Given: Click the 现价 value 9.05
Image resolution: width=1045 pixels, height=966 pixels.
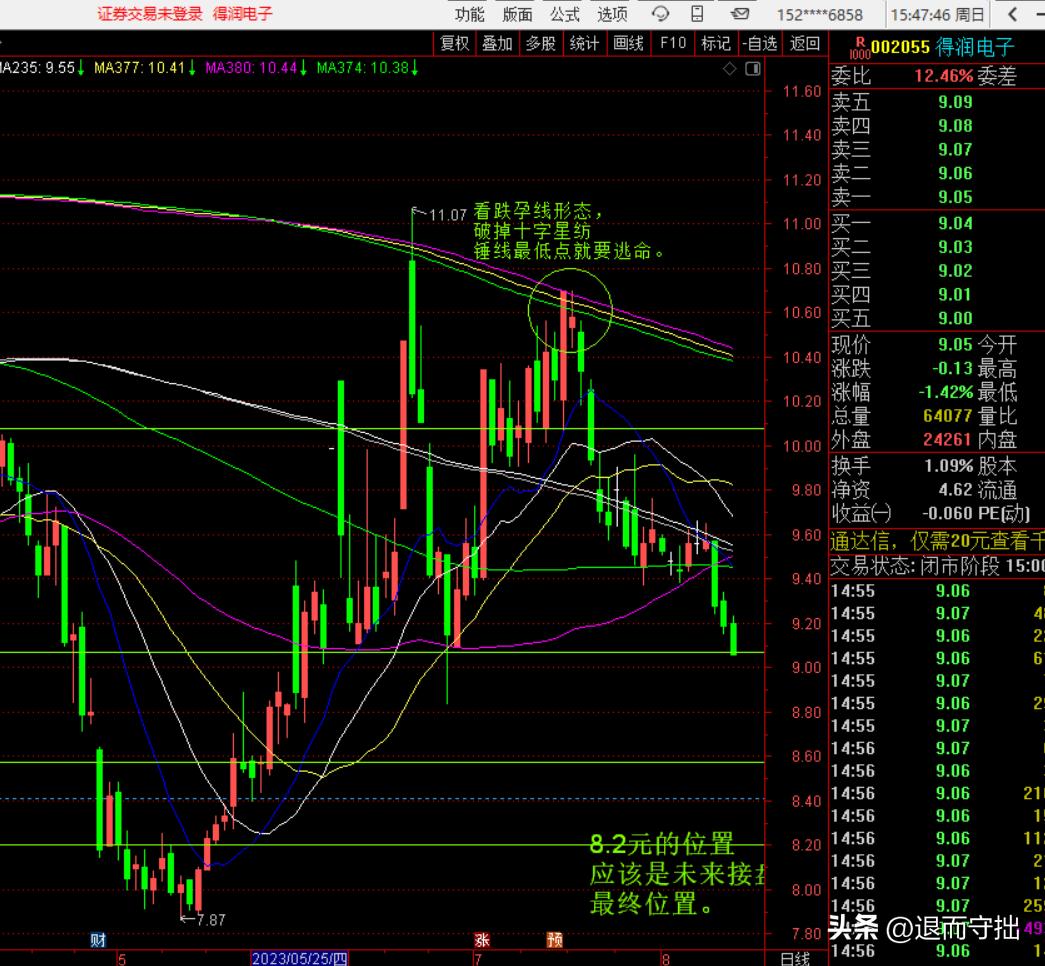Looking at the screenshot, I should click(x=955, y=345).
